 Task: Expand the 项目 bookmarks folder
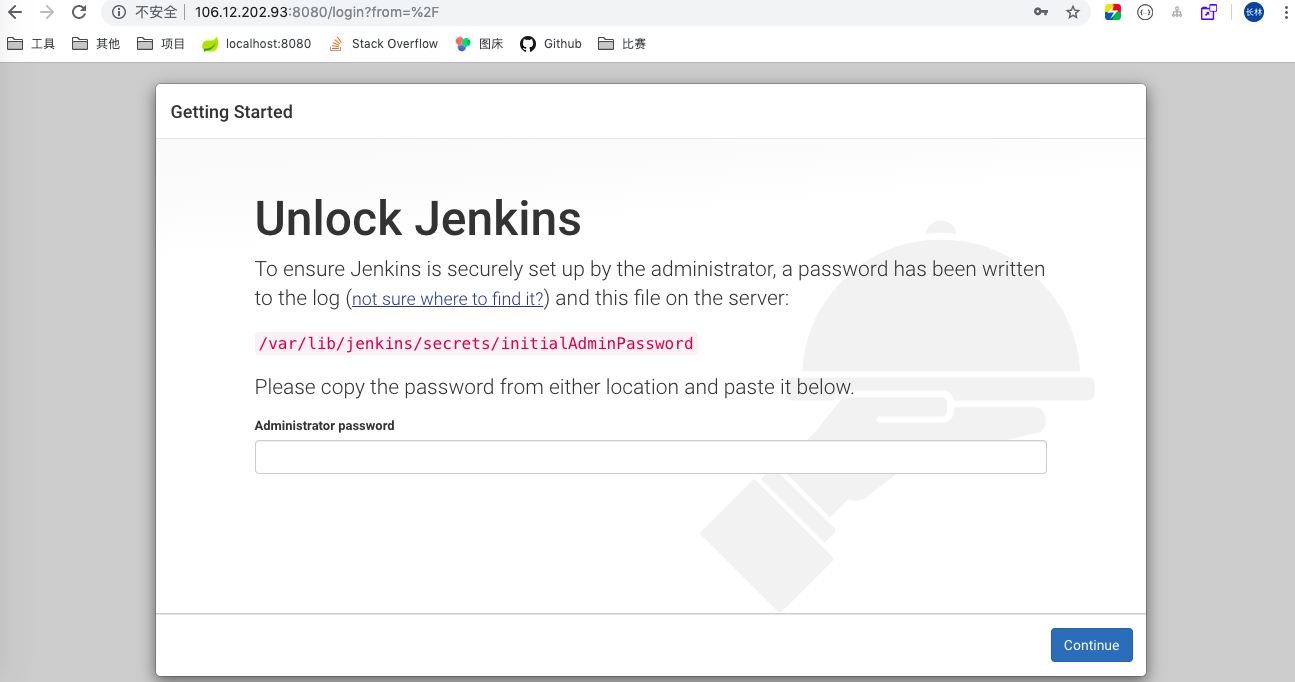click(161, 44)
